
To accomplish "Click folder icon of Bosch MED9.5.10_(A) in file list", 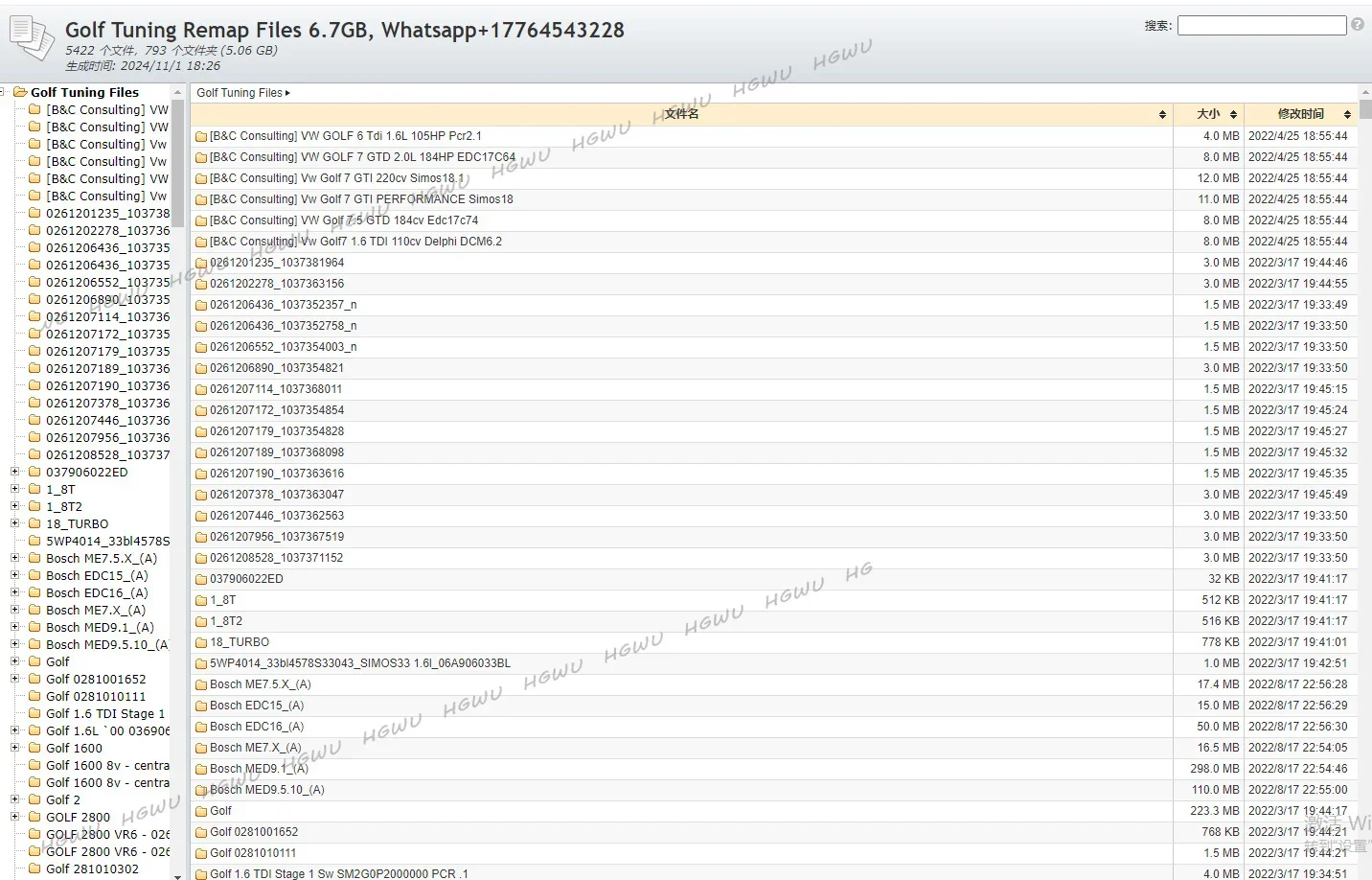I will pos(201,790).
